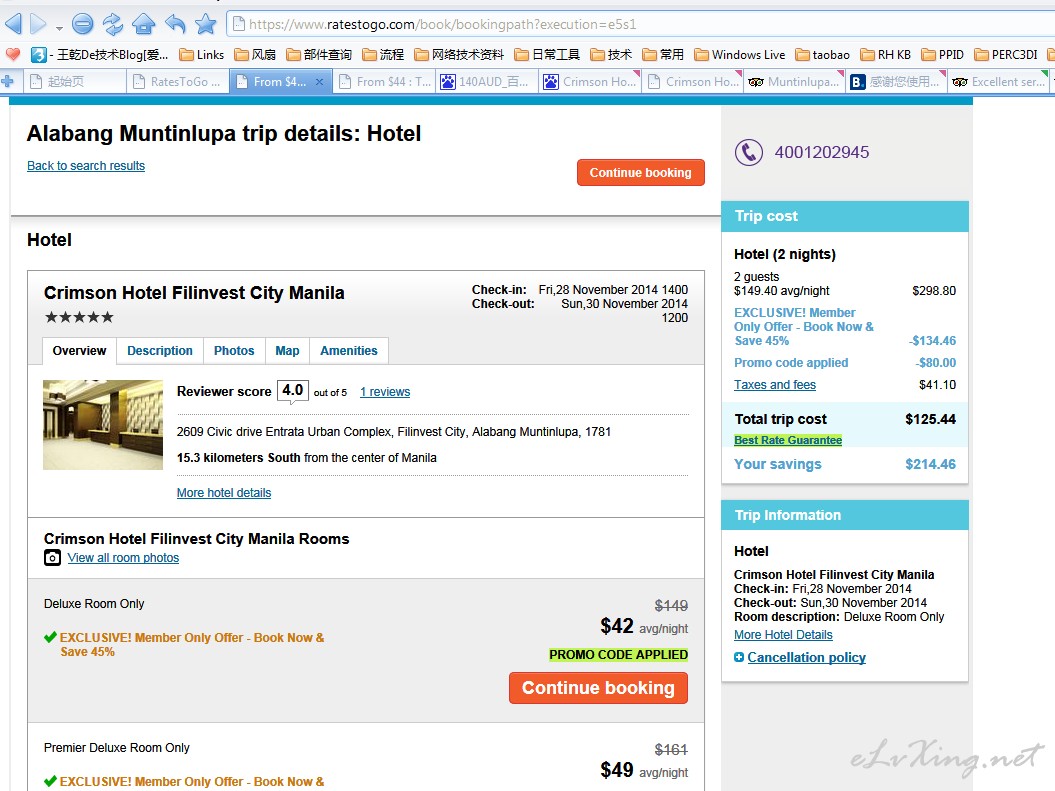1055x791 pixels.
Task: Switch to the 140AUD_百... tab
Action: pyautogui.click(x=487, y=81)
